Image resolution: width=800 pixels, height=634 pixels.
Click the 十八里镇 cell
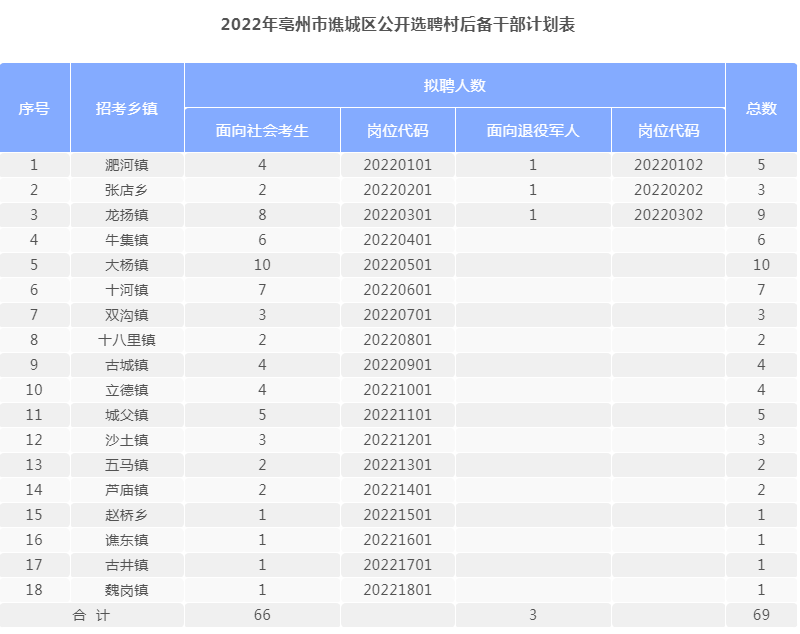(127, 340)
